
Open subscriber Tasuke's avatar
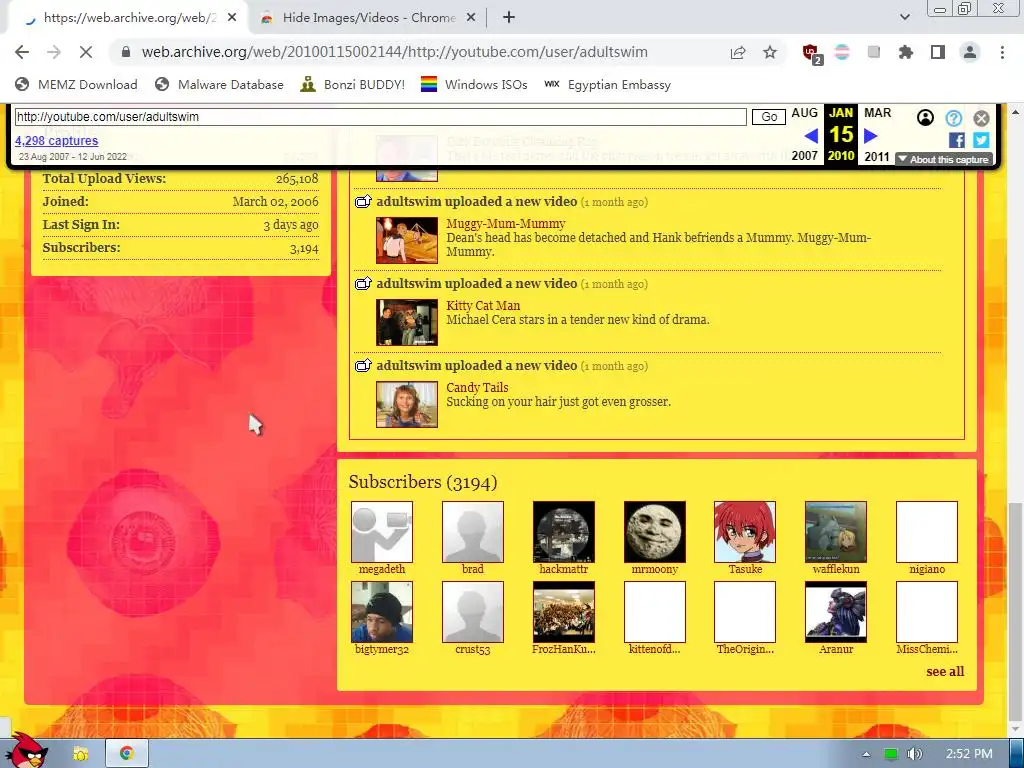tap(745, 532)
